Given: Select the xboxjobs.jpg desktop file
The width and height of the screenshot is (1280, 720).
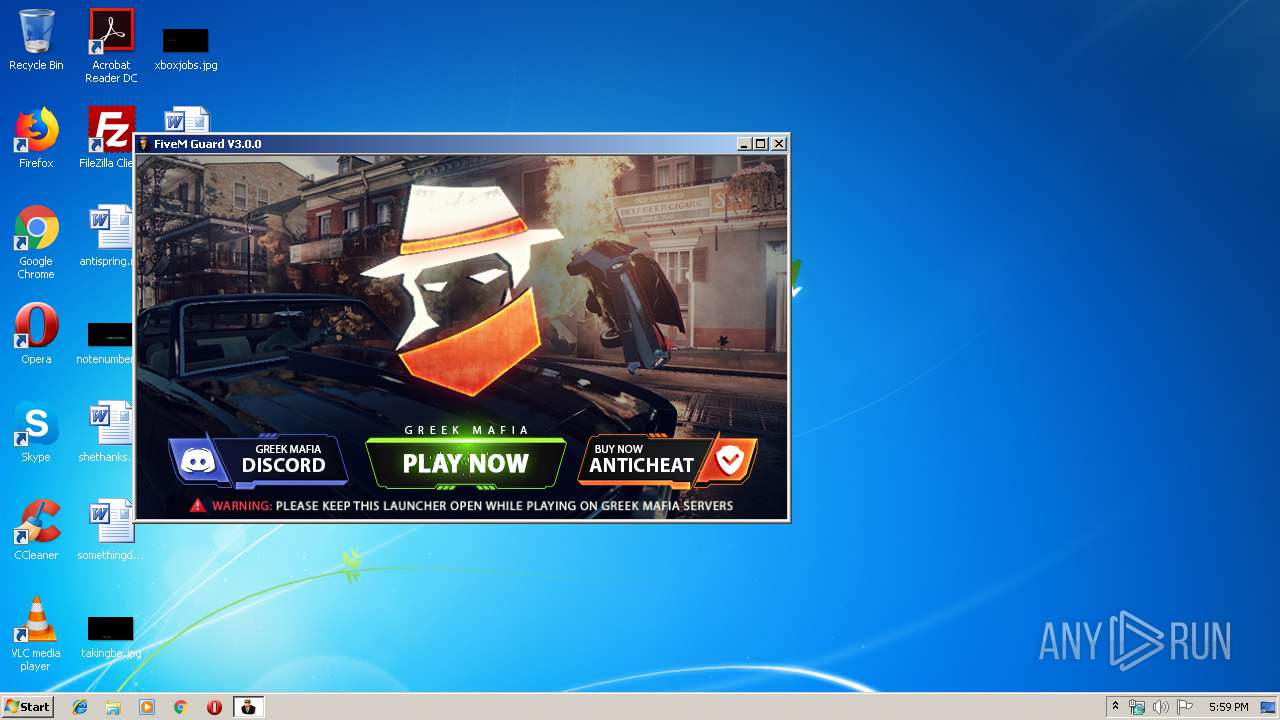Looking at the screenshot, I should (186, 50).
